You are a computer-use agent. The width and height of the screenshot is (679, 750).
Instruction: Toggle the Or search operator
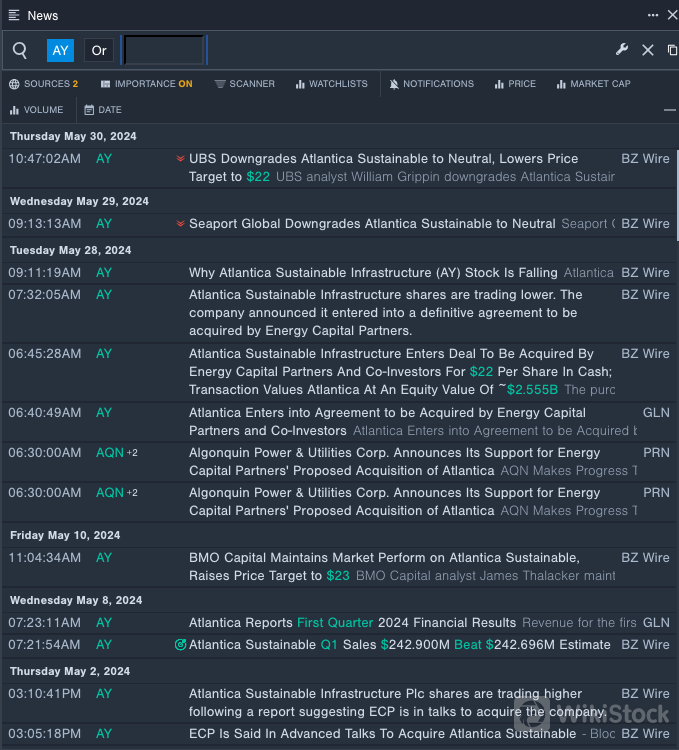coord(98,50)
